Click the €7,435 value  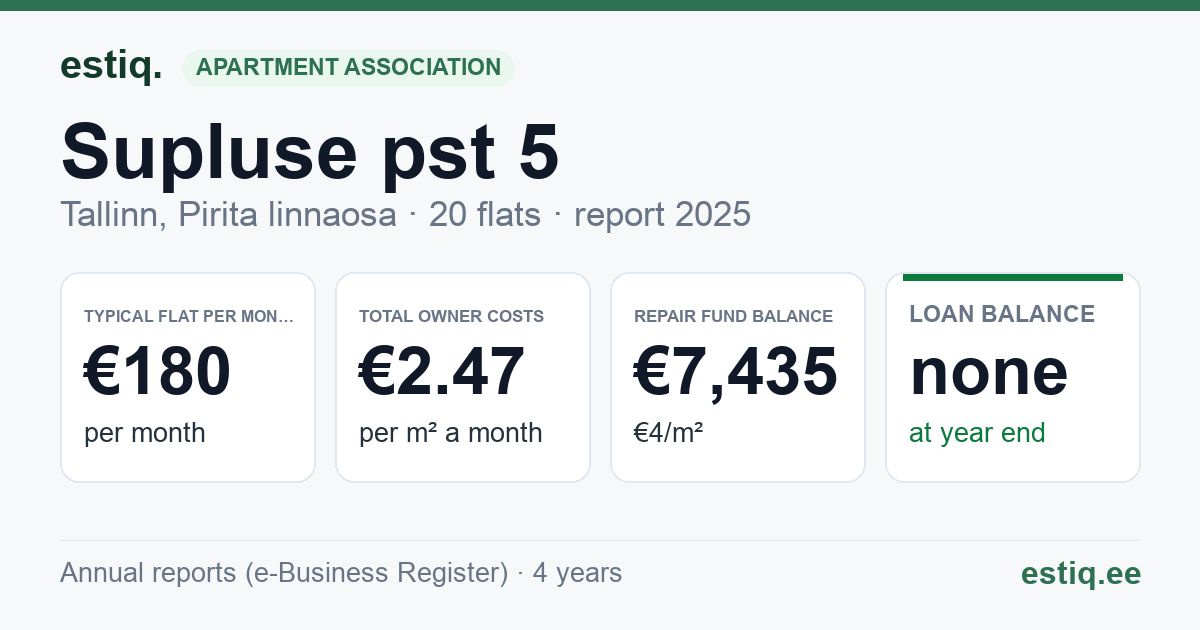(735, 371)
